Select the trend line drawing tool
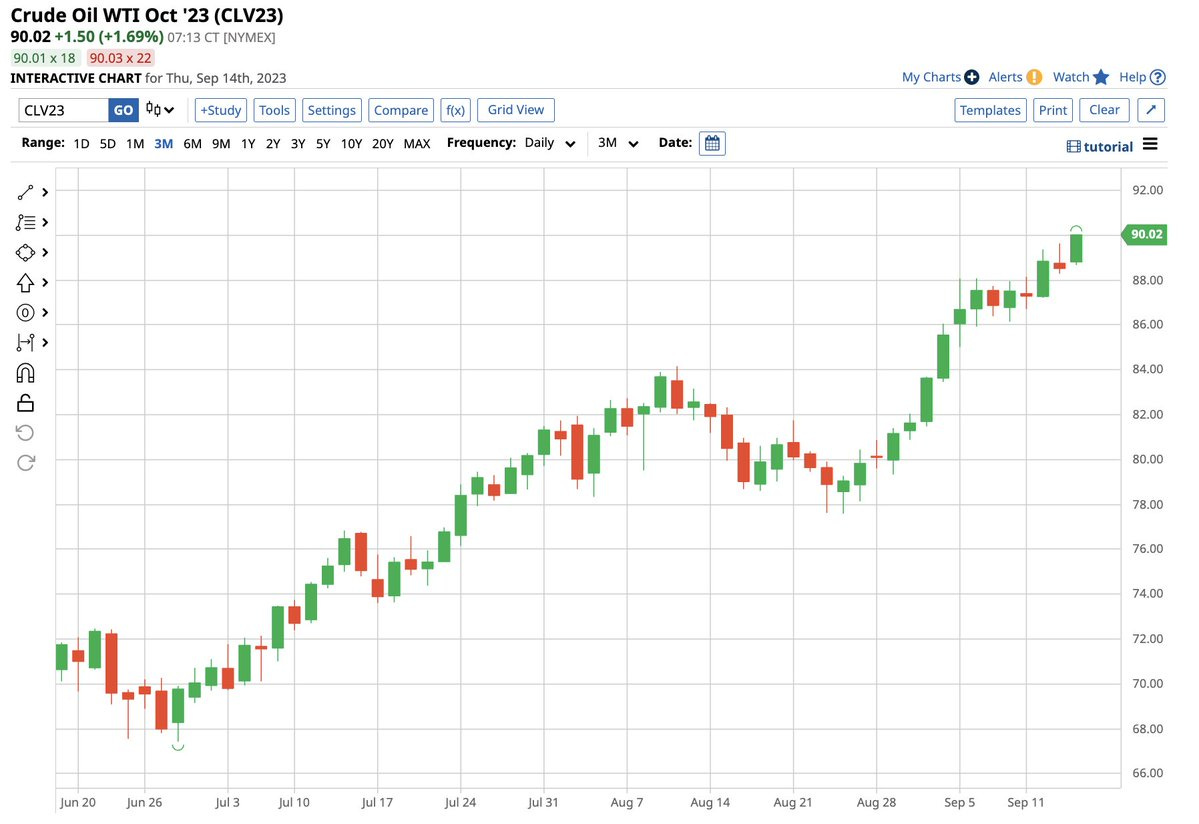Image resolution: width=1199 pixels, height=824 pixels. (x=26, y=192)
